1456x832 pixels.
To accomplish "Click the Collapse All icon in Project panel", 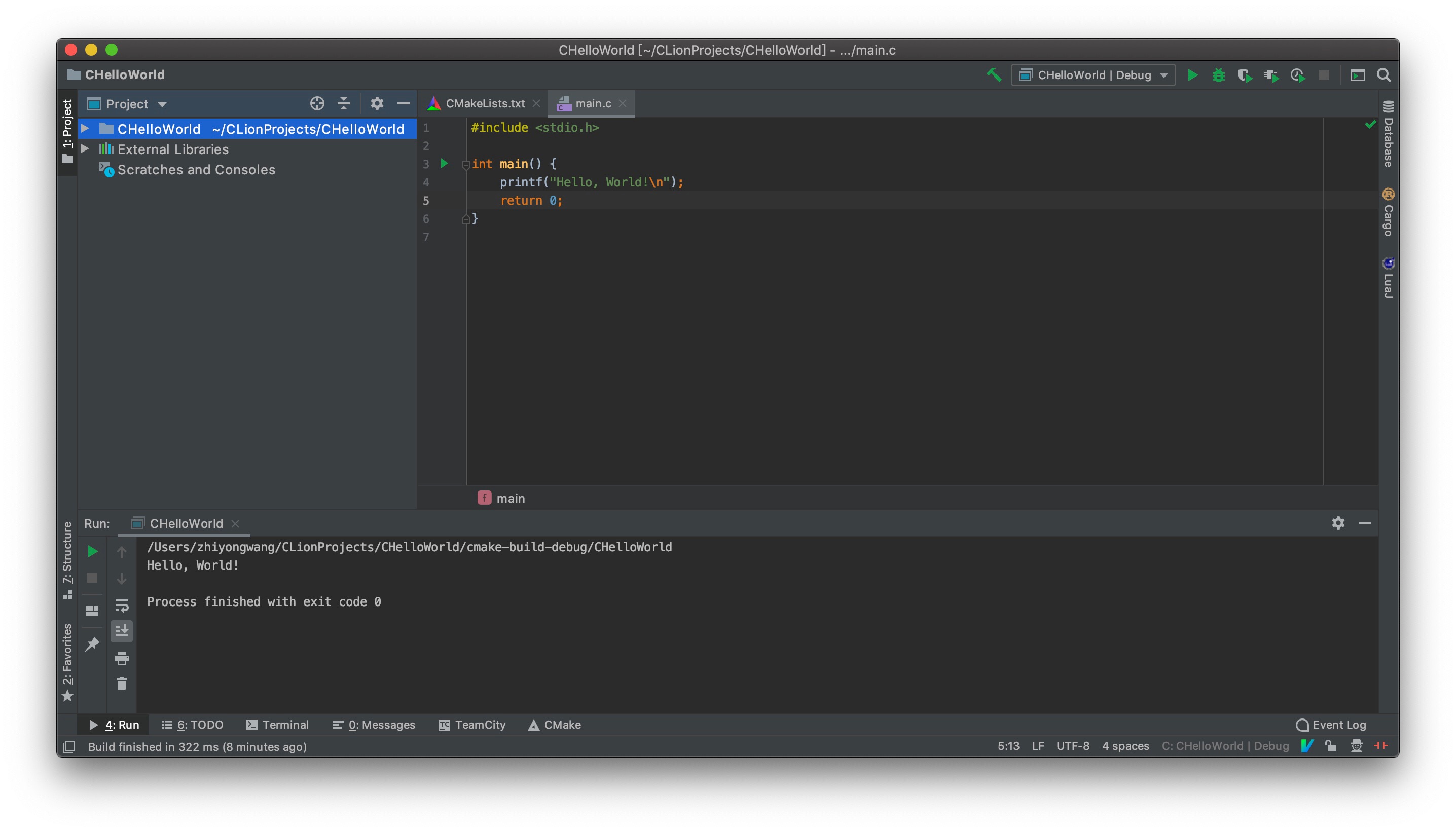I will coord(344,103).
